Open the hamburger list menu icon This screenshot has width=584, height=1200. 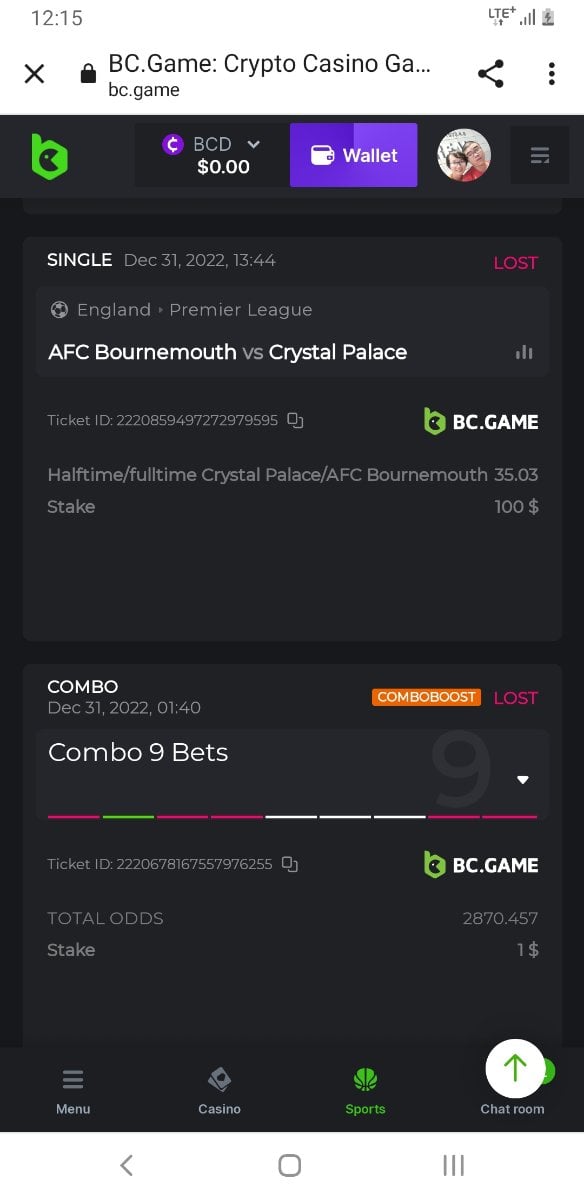pos(540,156)
